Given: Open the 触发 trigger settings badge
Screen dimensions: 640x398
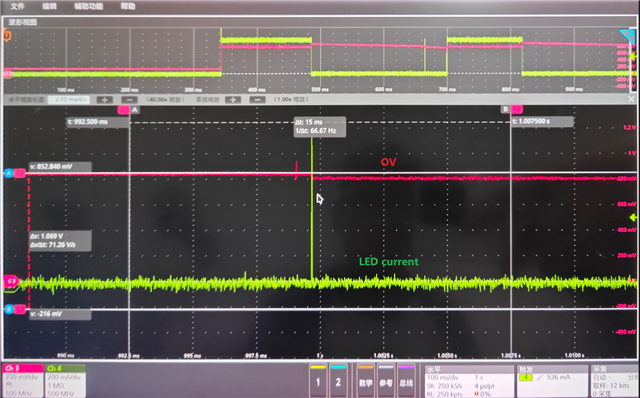Looking at the screenshot, I should pos(552,380).
